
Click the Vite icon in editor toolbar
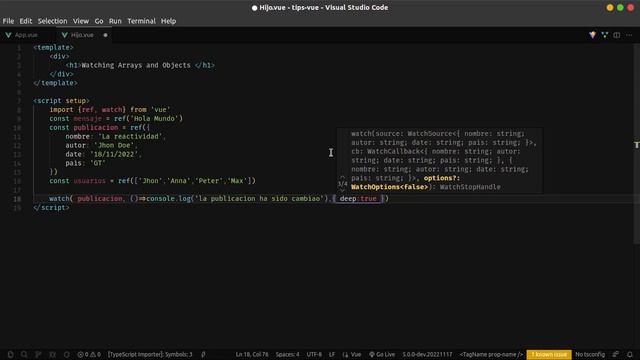592,35
